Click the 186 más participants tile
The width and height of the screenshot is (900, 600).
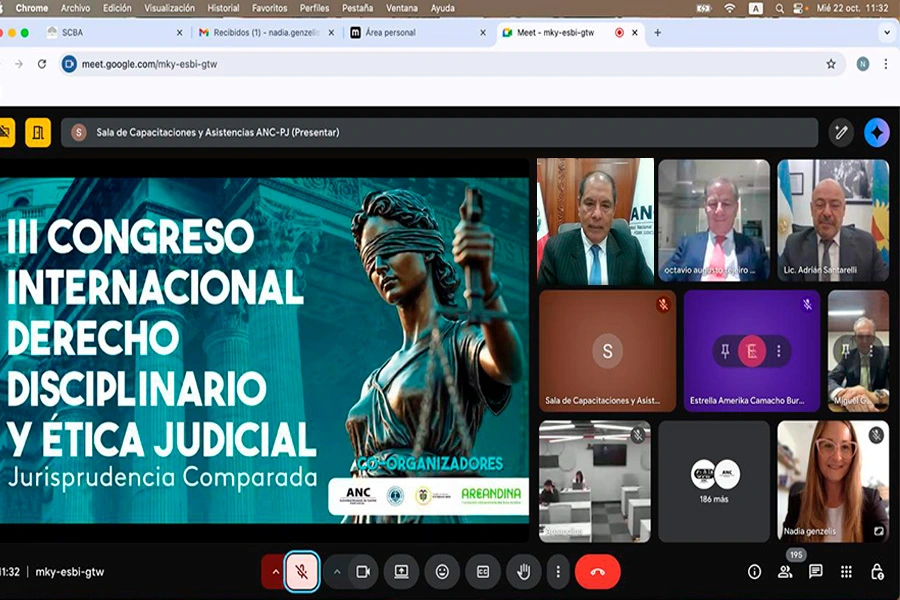[x=714, y=481]
